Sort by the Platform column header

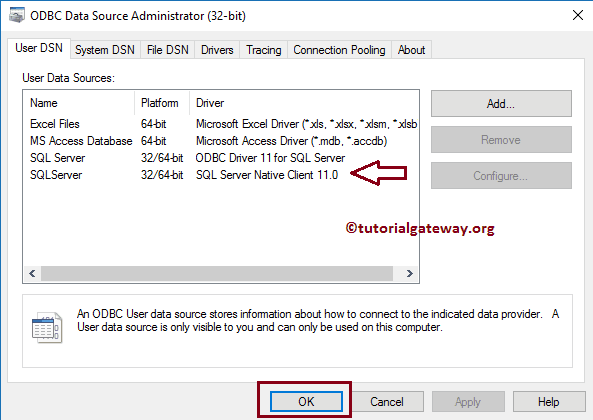pyautogui.click(x=162, y=103)
